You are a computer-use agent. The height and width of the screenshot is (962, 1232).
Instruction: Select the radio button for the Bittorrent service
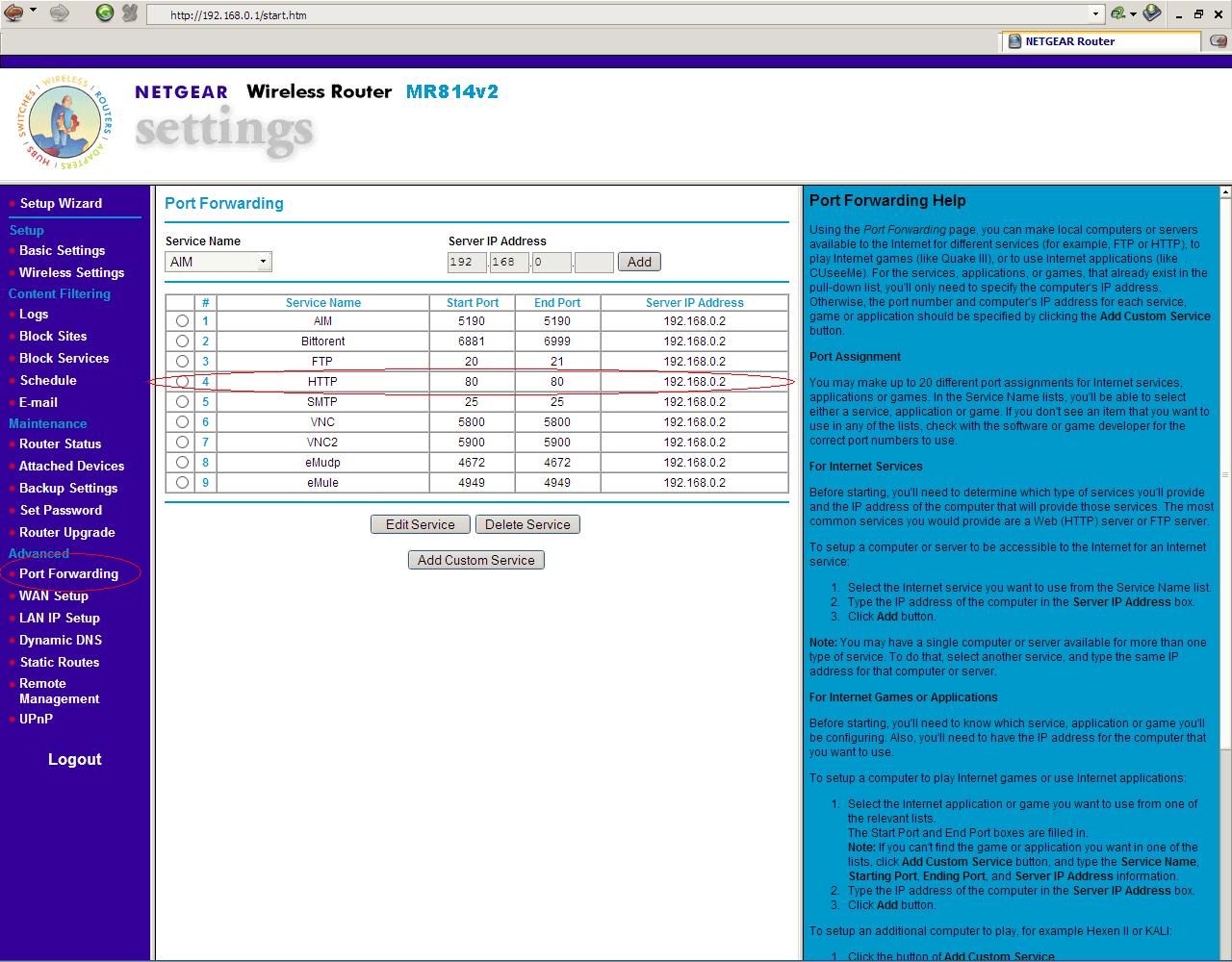point(182,341)
